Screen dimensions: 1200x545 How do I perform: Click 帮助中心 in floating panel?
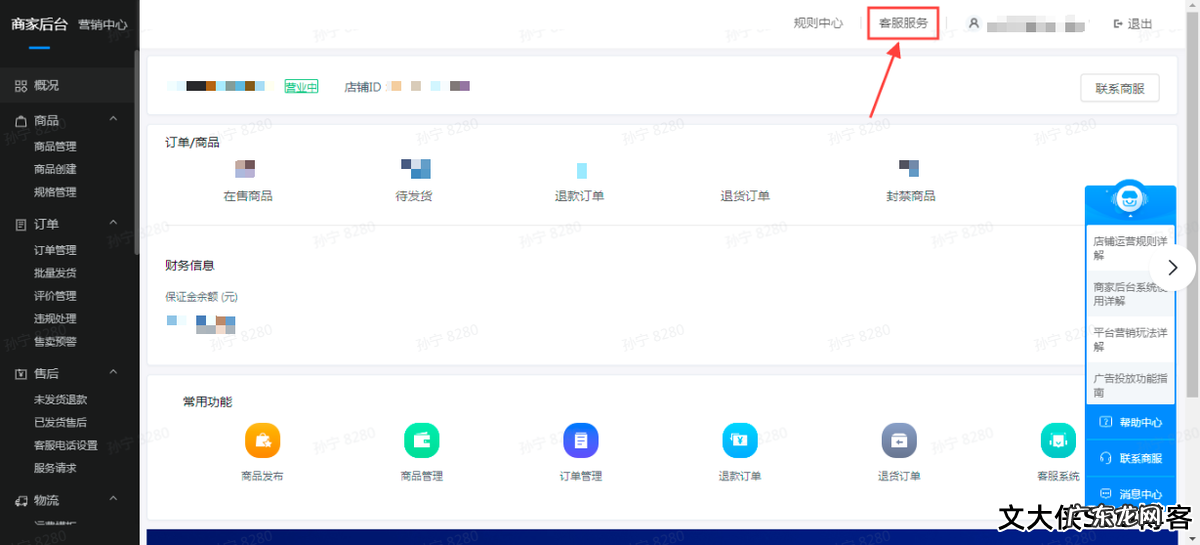1140,422
